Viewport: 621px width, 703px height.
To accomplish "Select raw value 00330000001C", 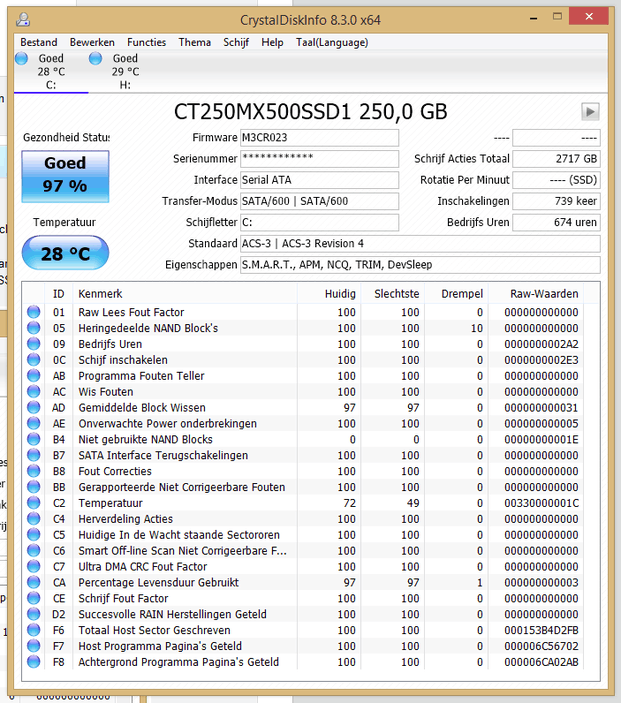I will (x=541, y=503).
